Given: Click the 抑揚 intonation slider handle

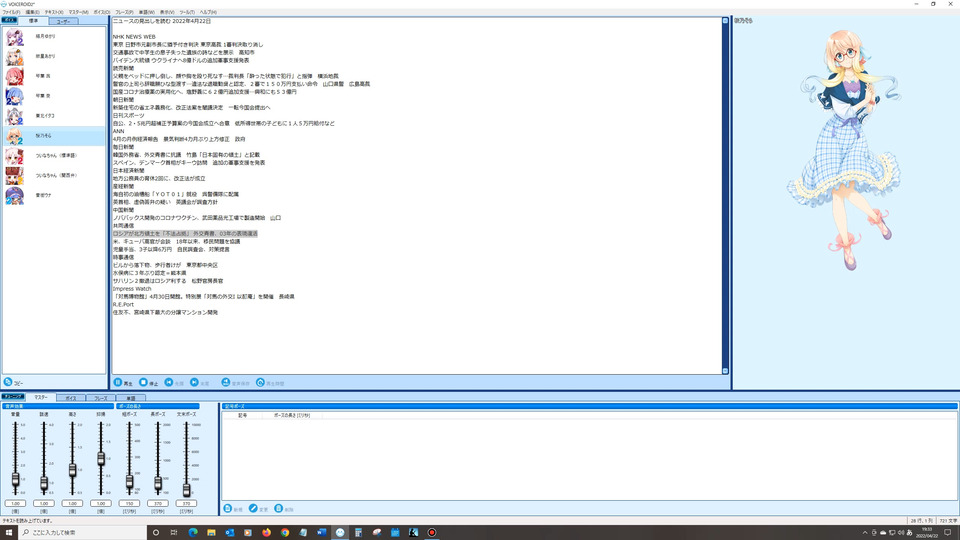Looking at the screenshot, I should [101, 459].
